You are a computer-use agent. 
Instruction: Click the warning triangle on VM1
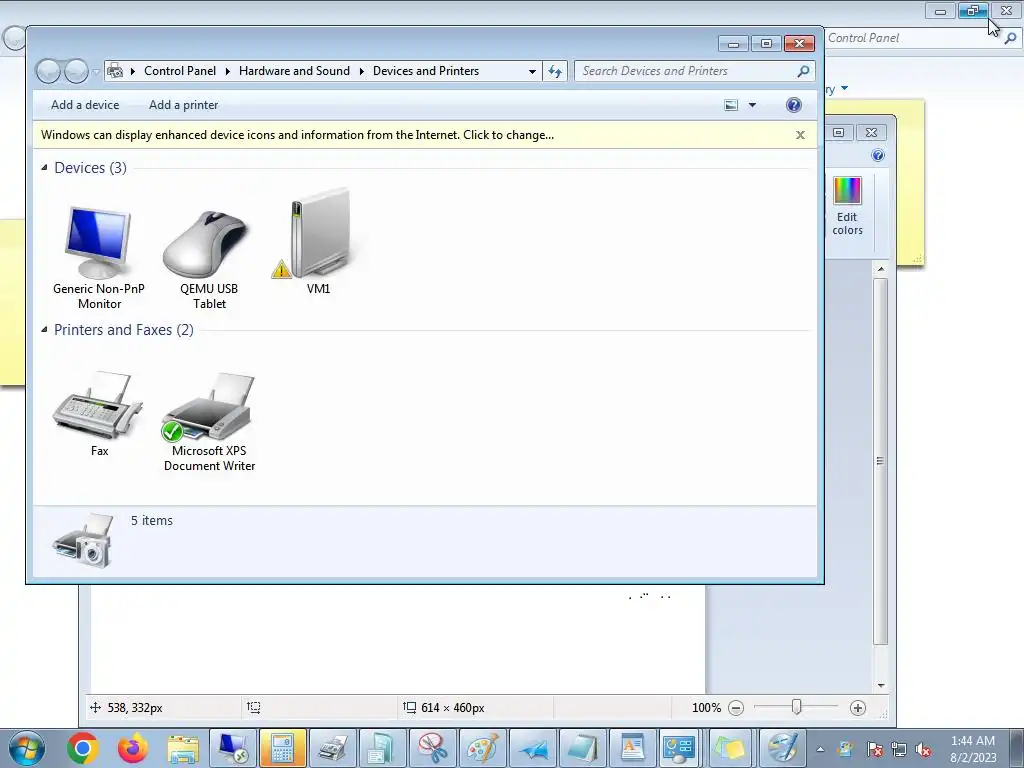pos(281,269)
